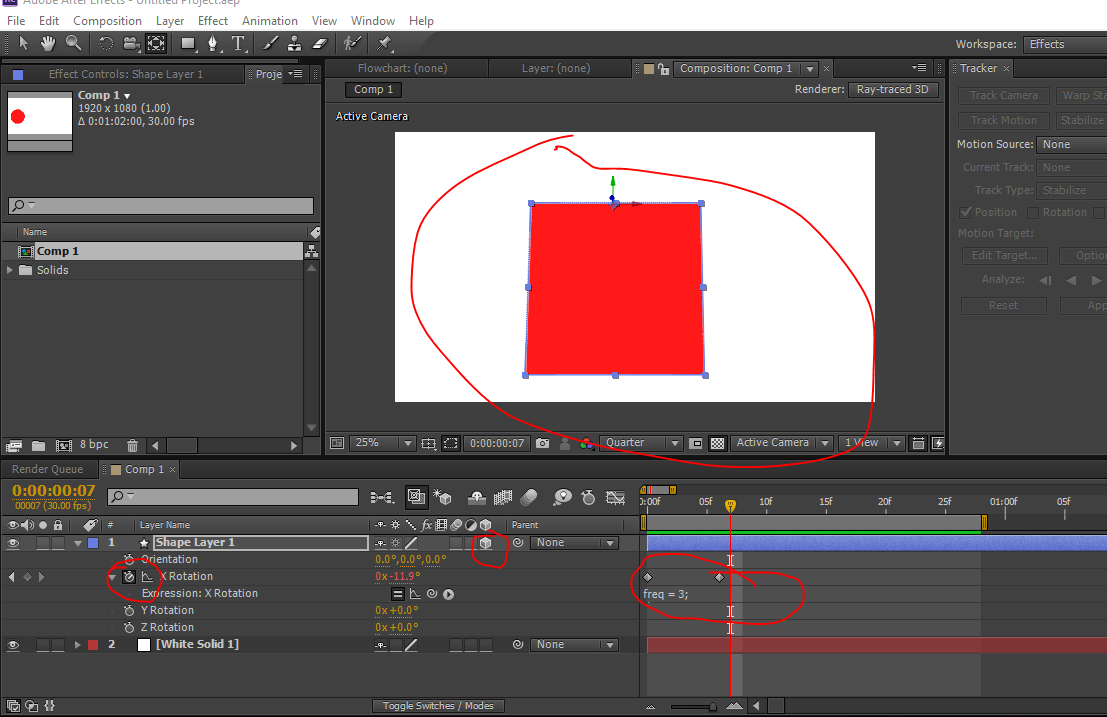Viewport: 1107px width, 717px height.
Task: Open the Effect menu
Action: pyautogui.click(x=213, y=21)
